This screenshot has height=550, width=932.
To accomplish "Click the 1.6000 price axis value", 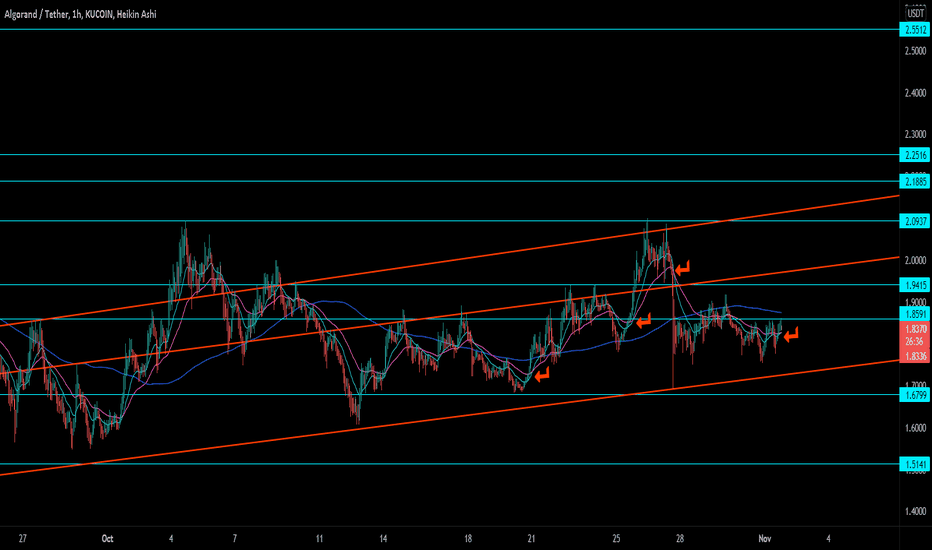I will 915,428.
